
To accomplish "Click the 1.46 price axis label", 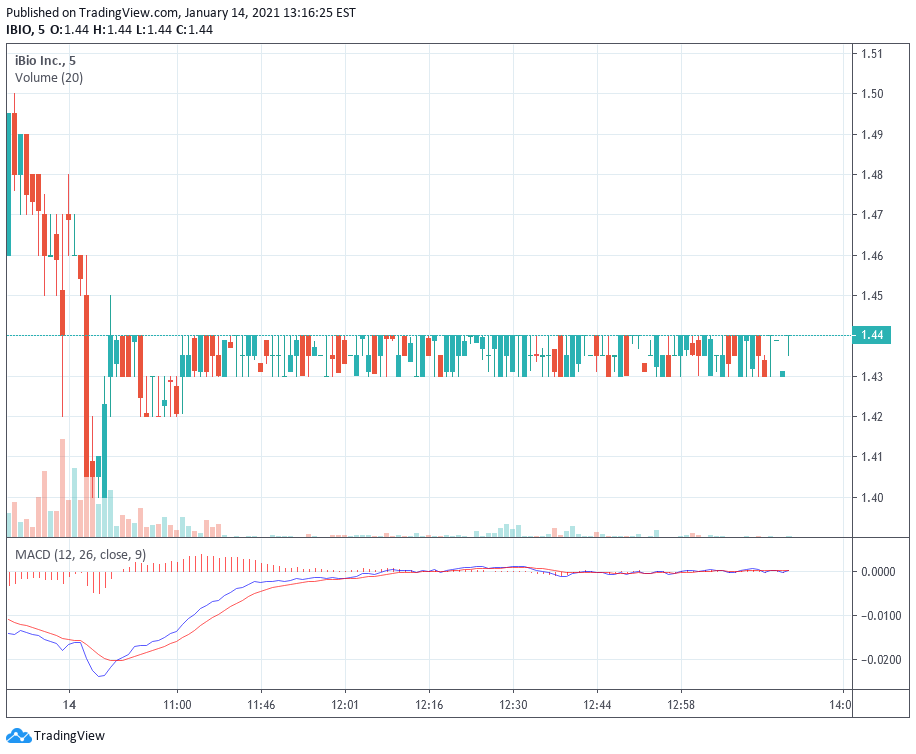I will tap(872, 256).
